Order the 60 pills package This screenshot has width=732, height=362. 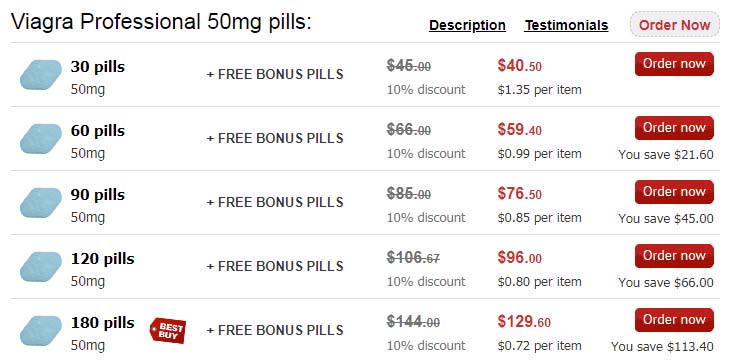click(x=674, y=128)
